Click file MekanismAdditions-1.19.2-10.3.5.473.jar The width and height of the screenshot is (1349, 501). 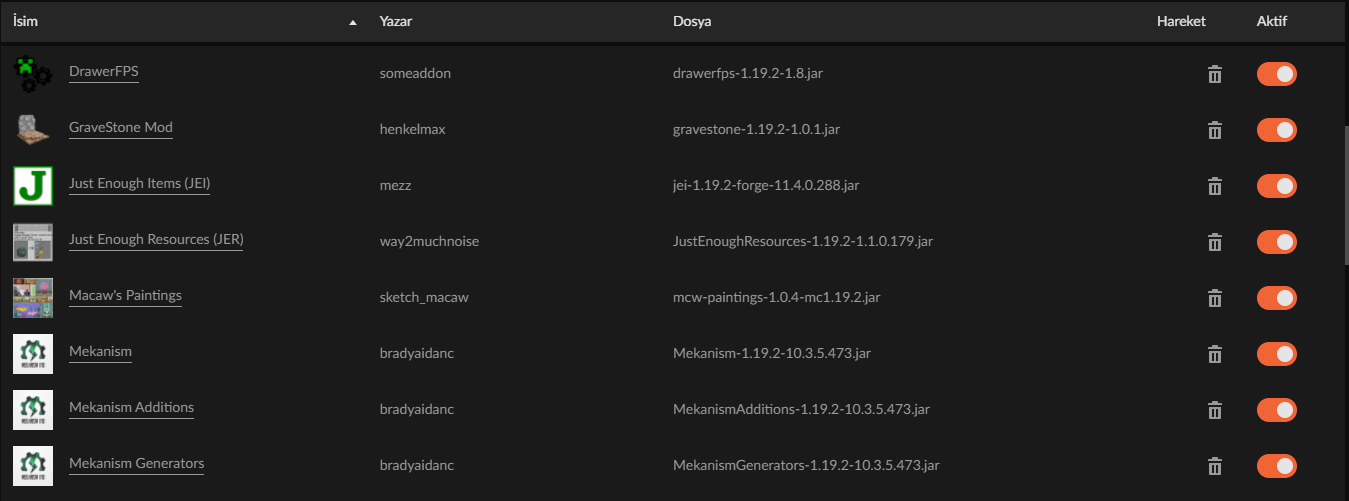pos(802,410)
